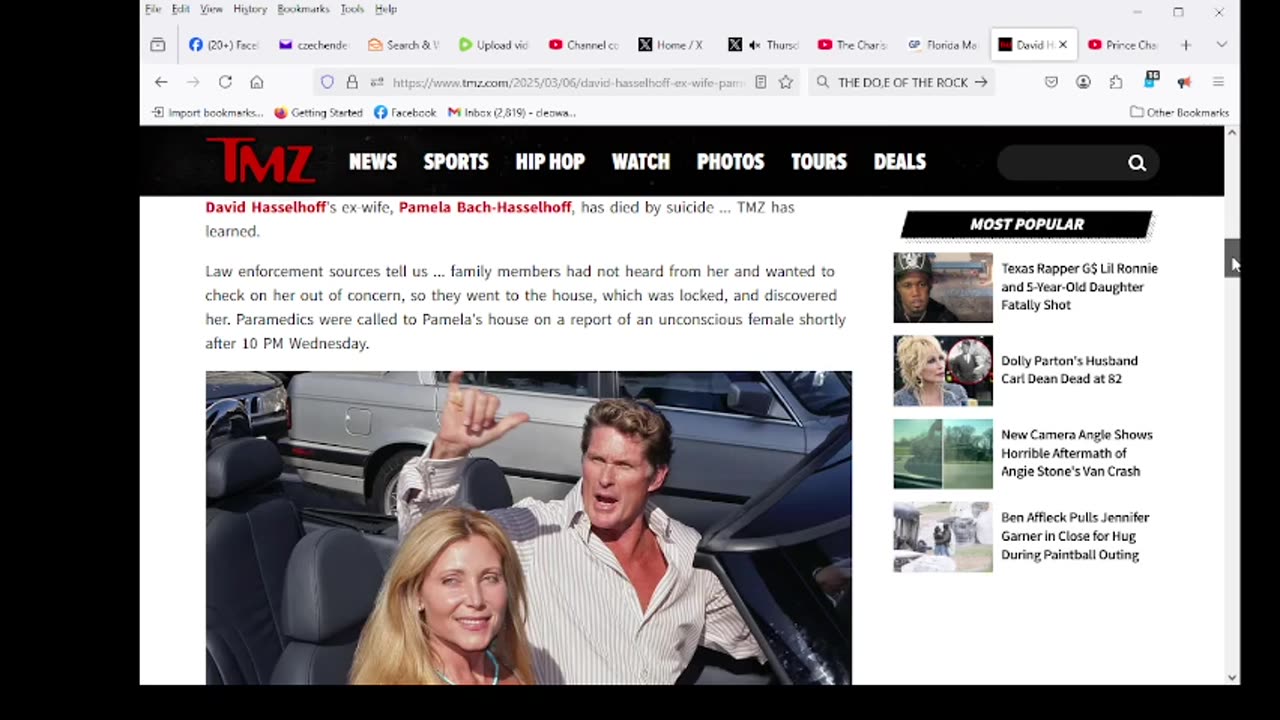This screenshot has width=1280, height=720.
Task: Open TMZ SPORTS section
Action: coord(456,162)
